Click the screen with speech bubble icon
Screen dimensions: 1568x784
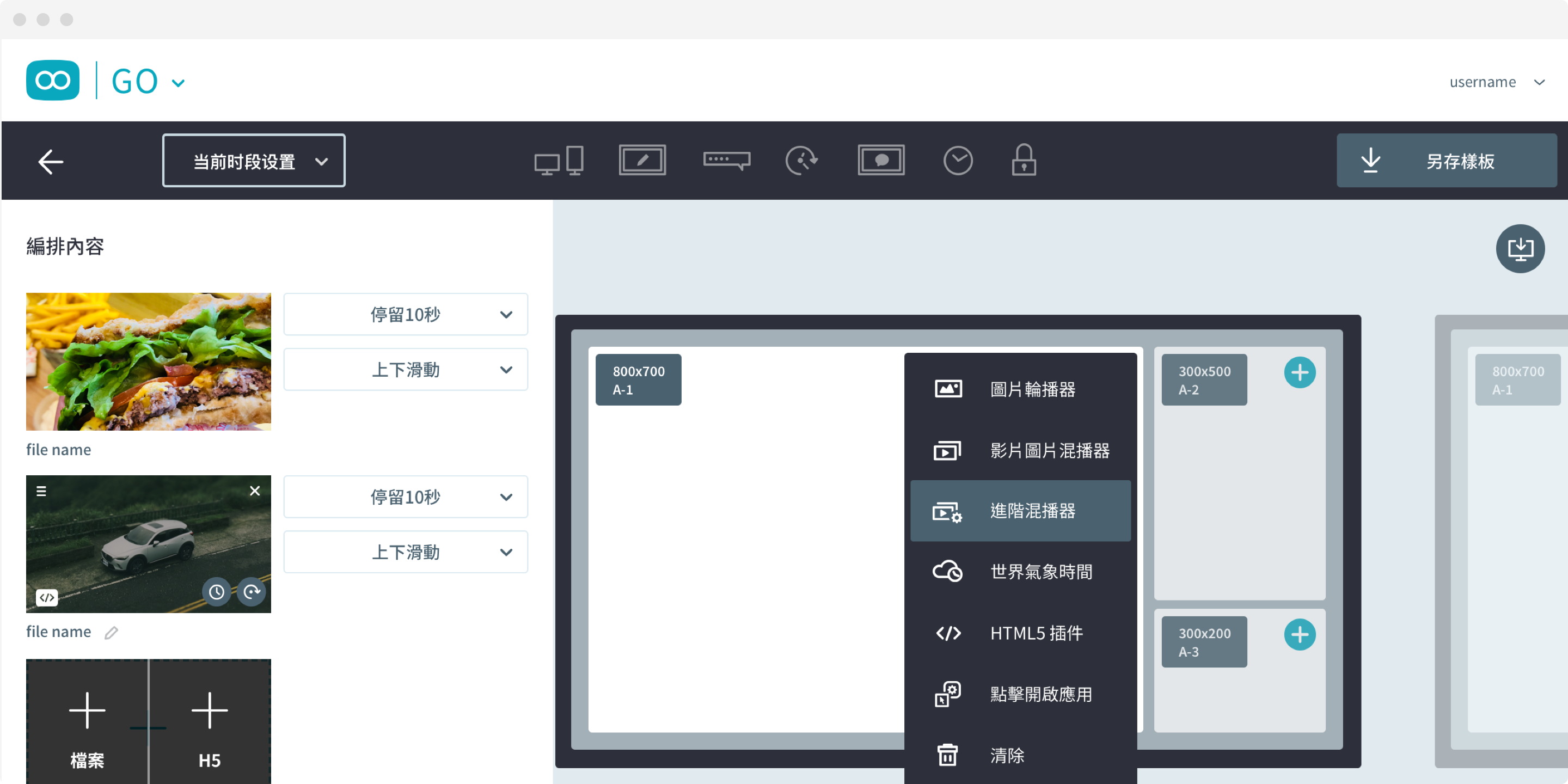[881, 160]
